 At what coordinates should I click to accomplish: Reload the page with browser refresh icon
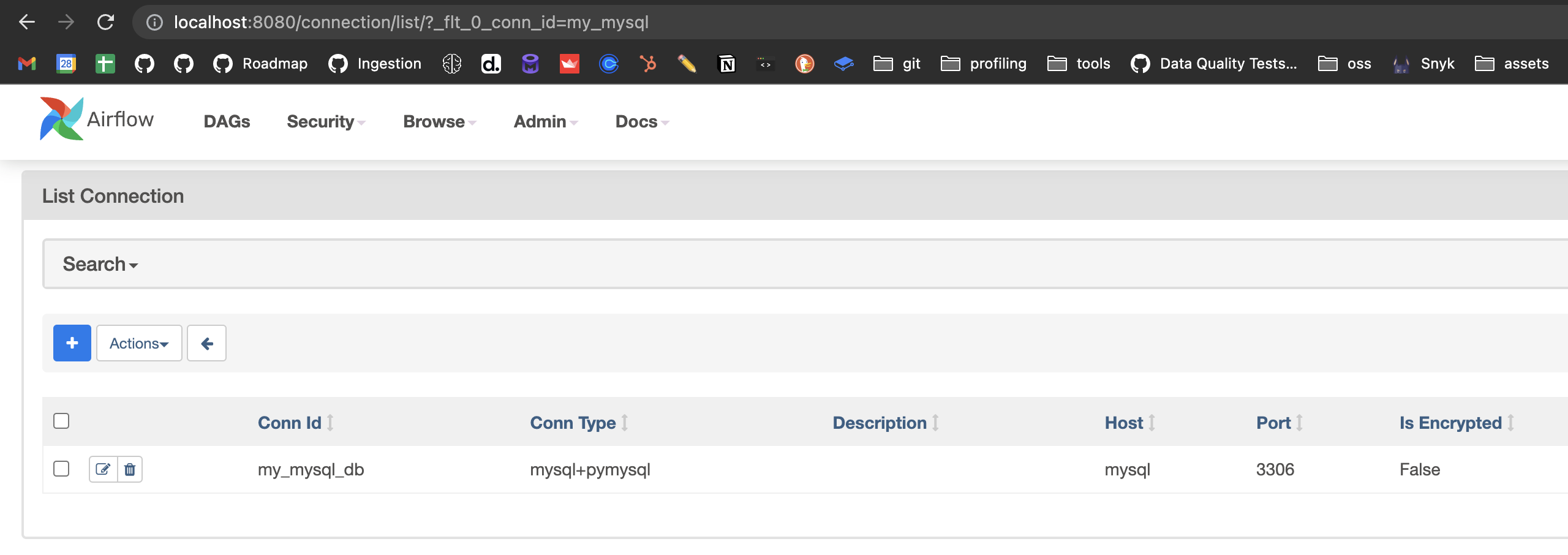[105, 23]
